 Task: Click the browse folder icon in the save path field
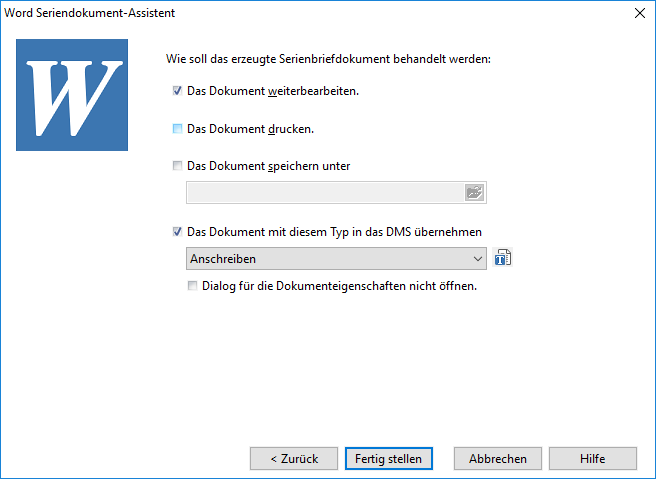point(474,193)
